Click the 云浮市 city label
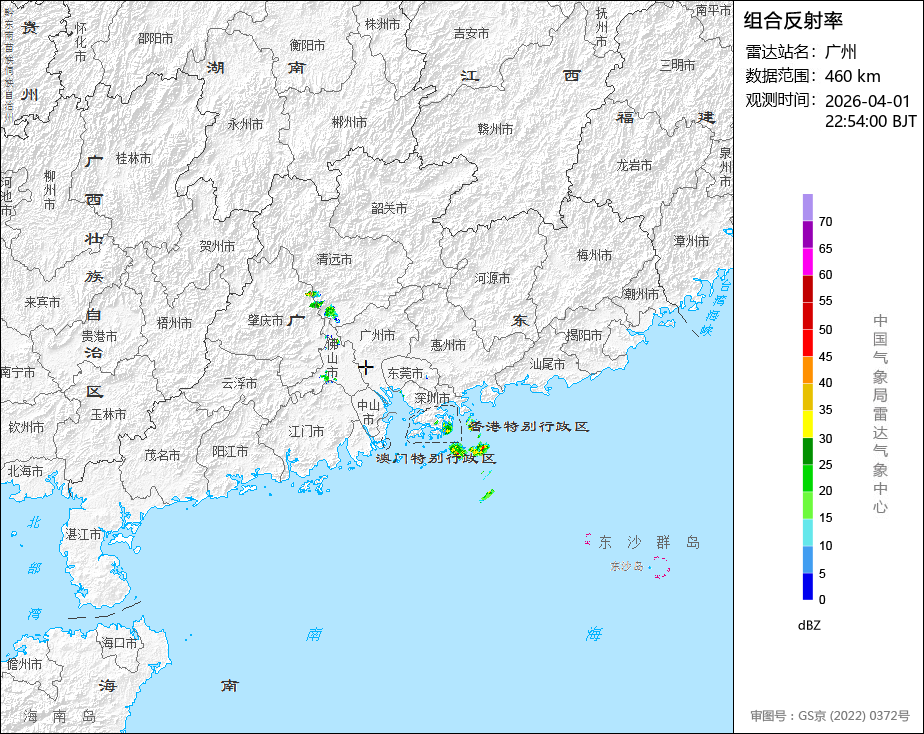The height and width of the screenshot is (734, 924). point(239,383)
